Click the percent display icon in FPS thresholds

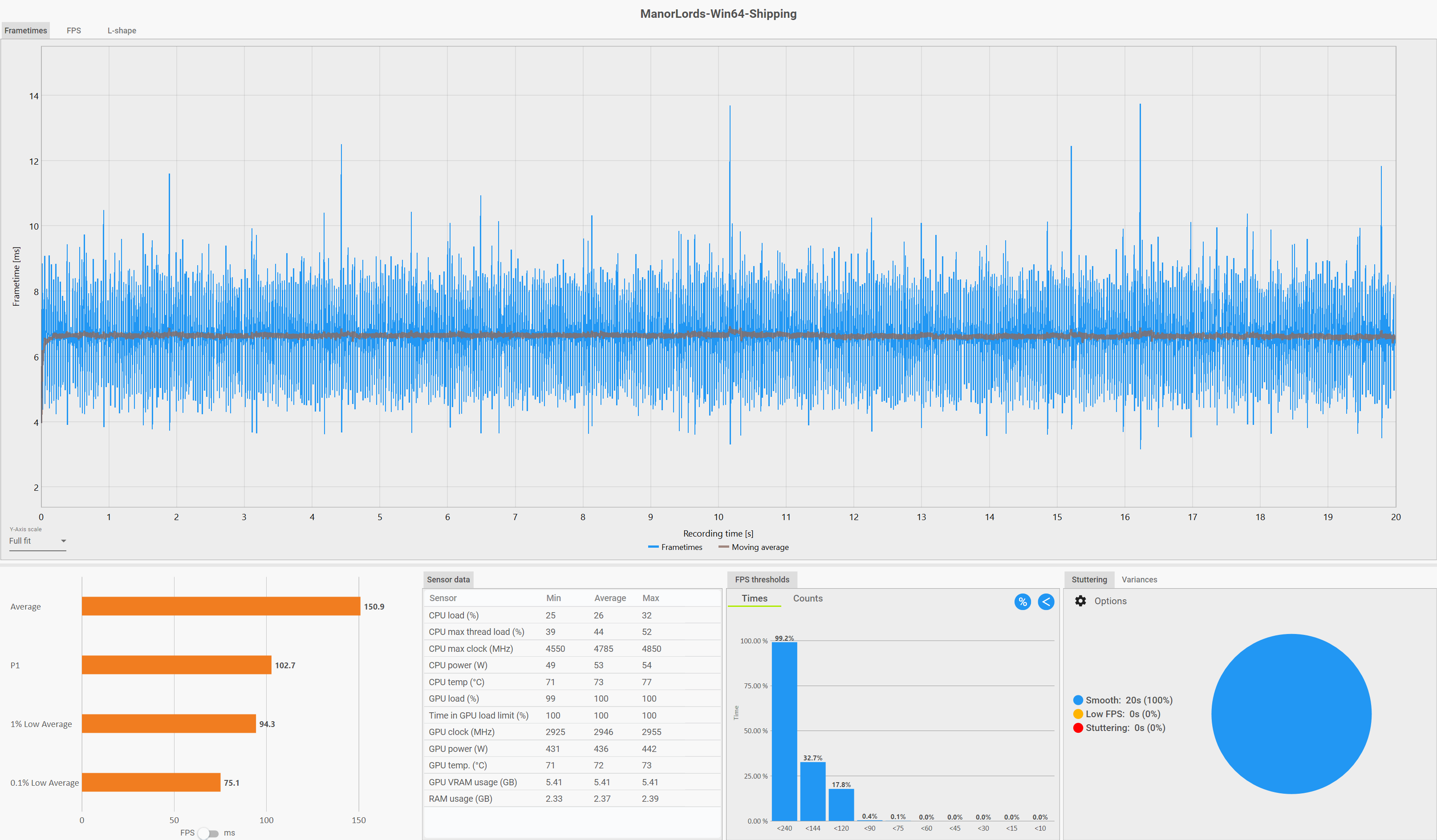[1023, 602]
